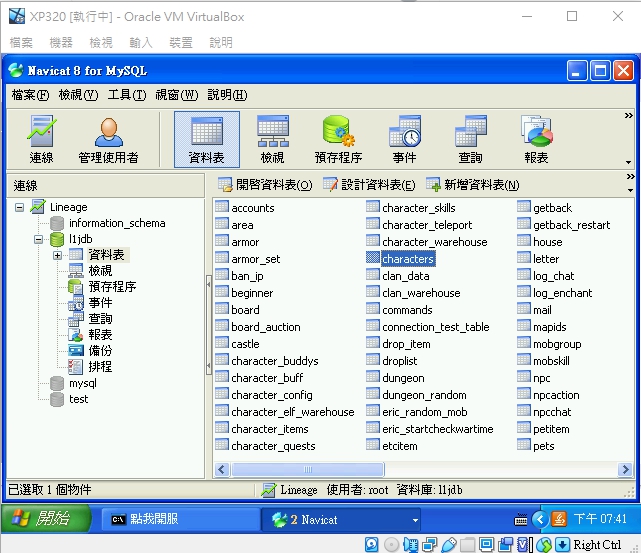Image resolution: width=641 pixels, height=553 pixels.
Task: Open VirtualBox 機器 menu
Action: [61, 42]
